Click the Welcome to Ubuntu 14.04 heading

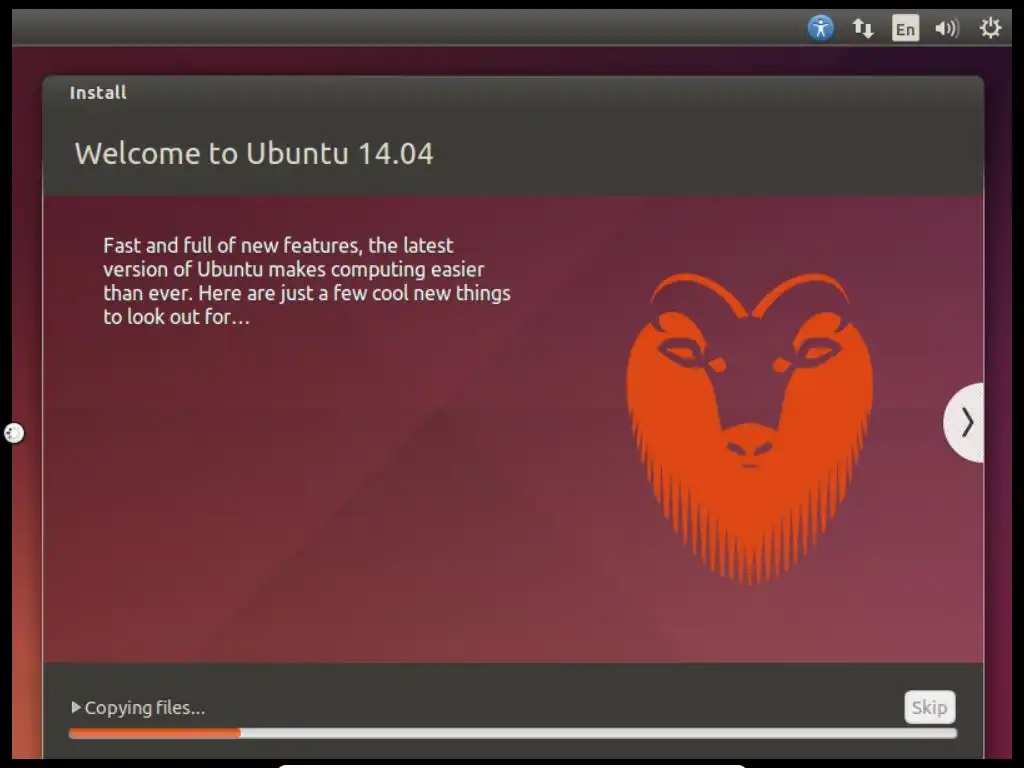(x=254, y=153)
